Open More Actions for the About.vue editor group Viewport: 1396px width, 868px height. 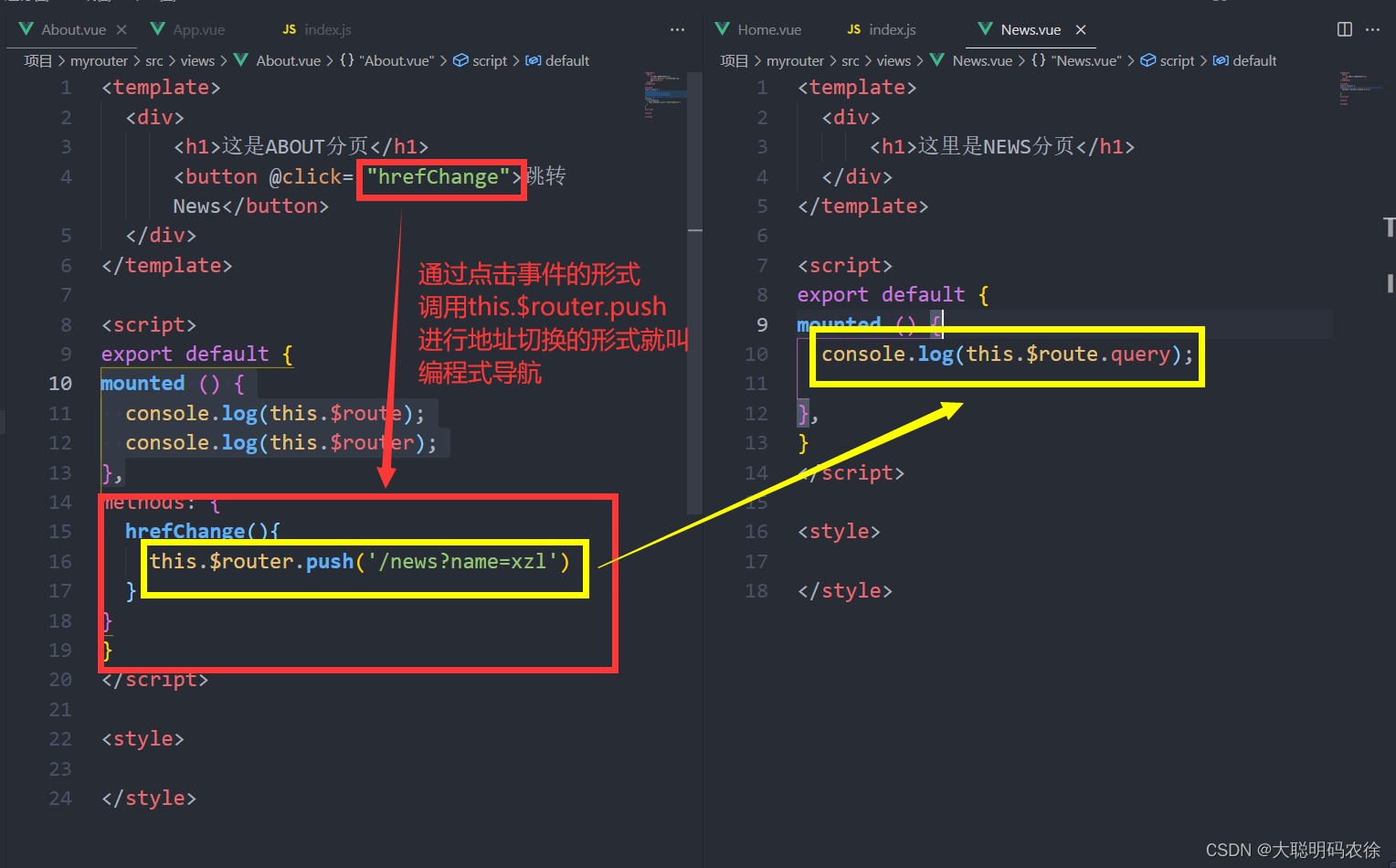[677, 29]
